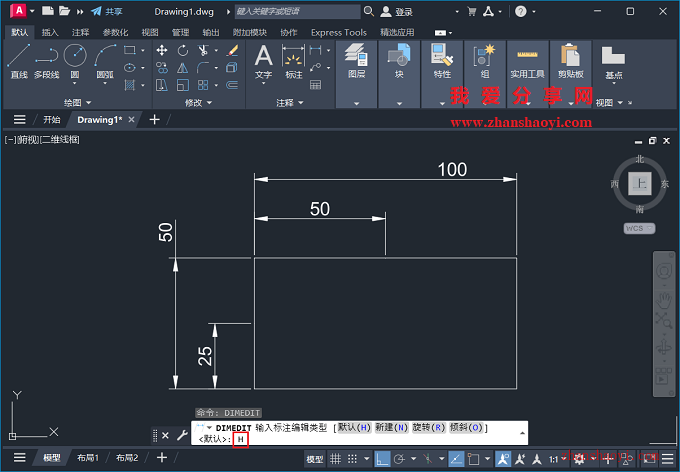The width and height of the screenshot is (680, 472).
Task: Select the Arc (圆弧) tool
Action: click(105, 61)
